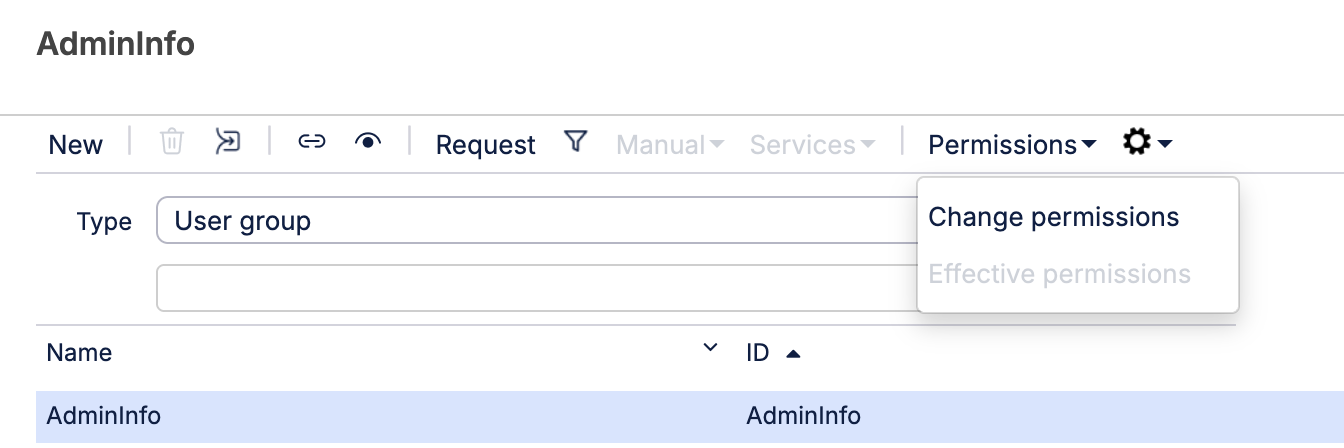Click the AdminInfo value in the ID column
The width and height of the screenshot is (1344, 448).
[x=803, y=416]
